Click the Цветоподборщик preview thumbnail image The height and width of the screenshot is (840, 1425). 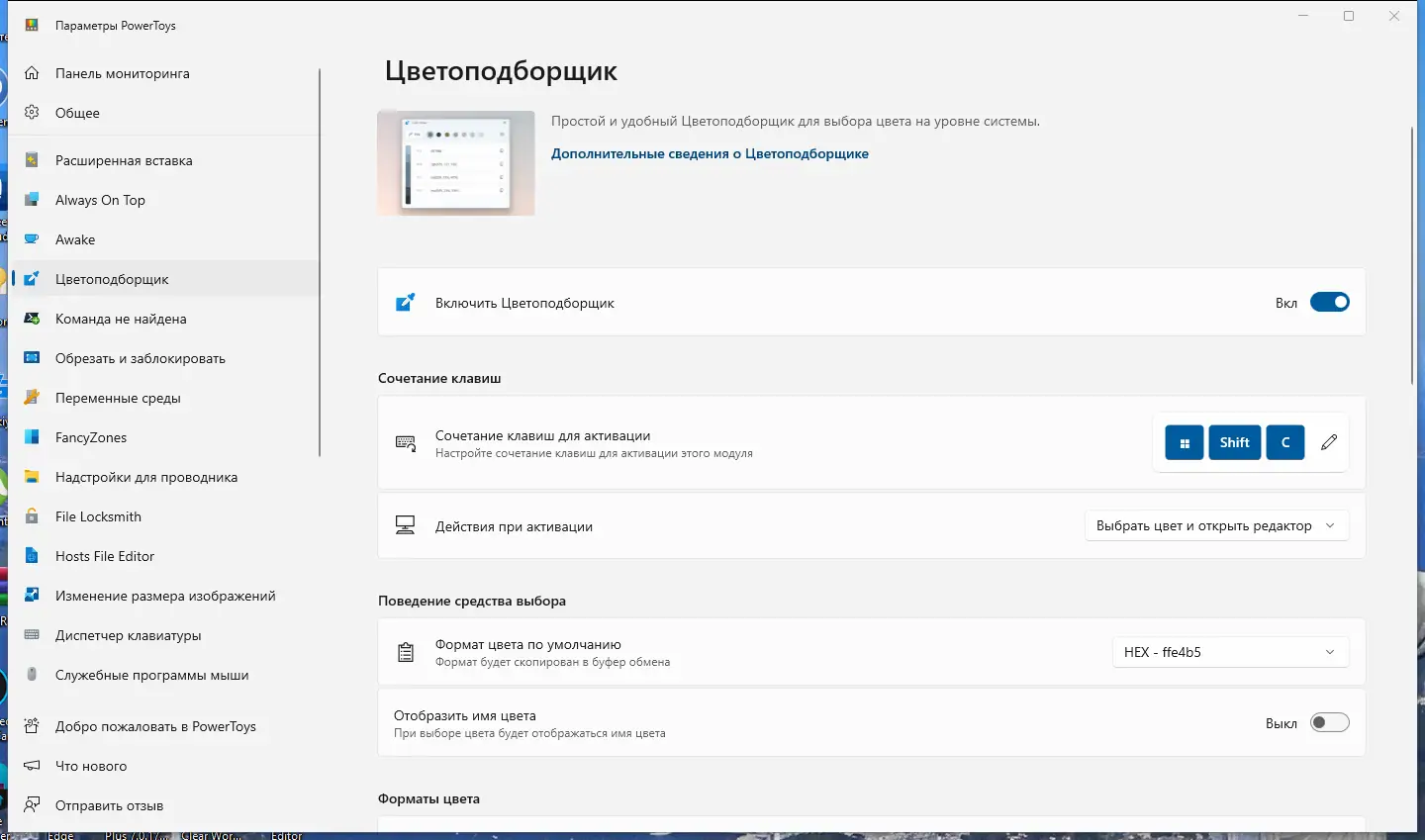[x=456, y=163]
